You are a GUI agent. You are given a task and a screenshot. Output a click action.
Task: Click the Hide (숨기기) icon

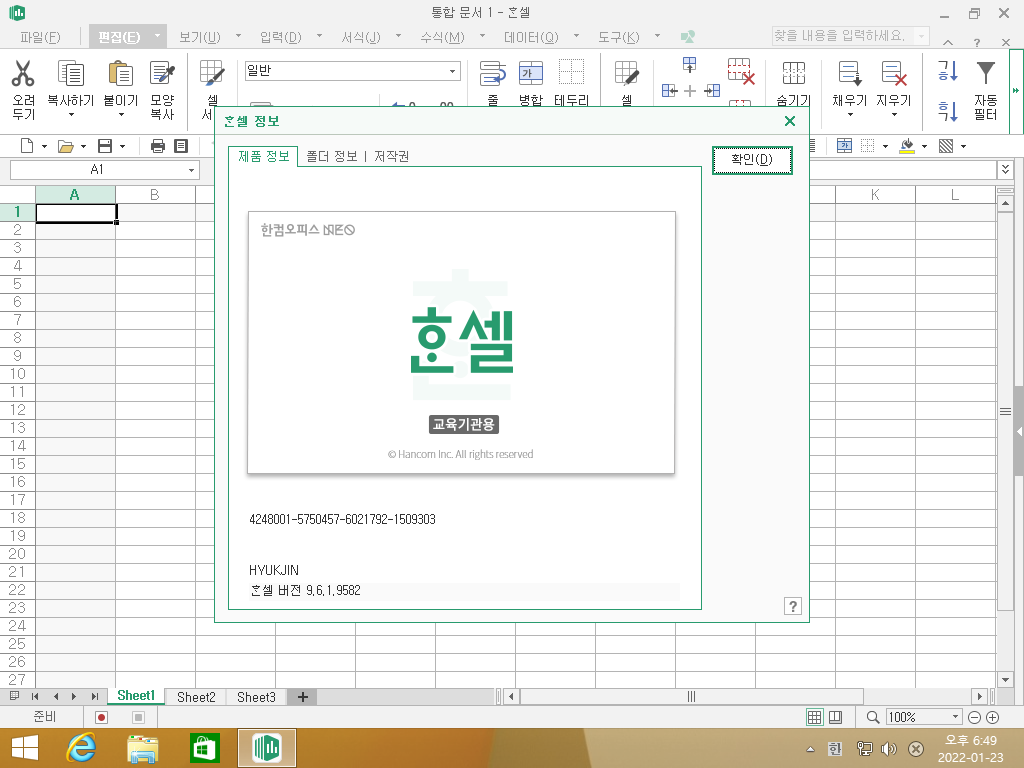coord(793,73)
